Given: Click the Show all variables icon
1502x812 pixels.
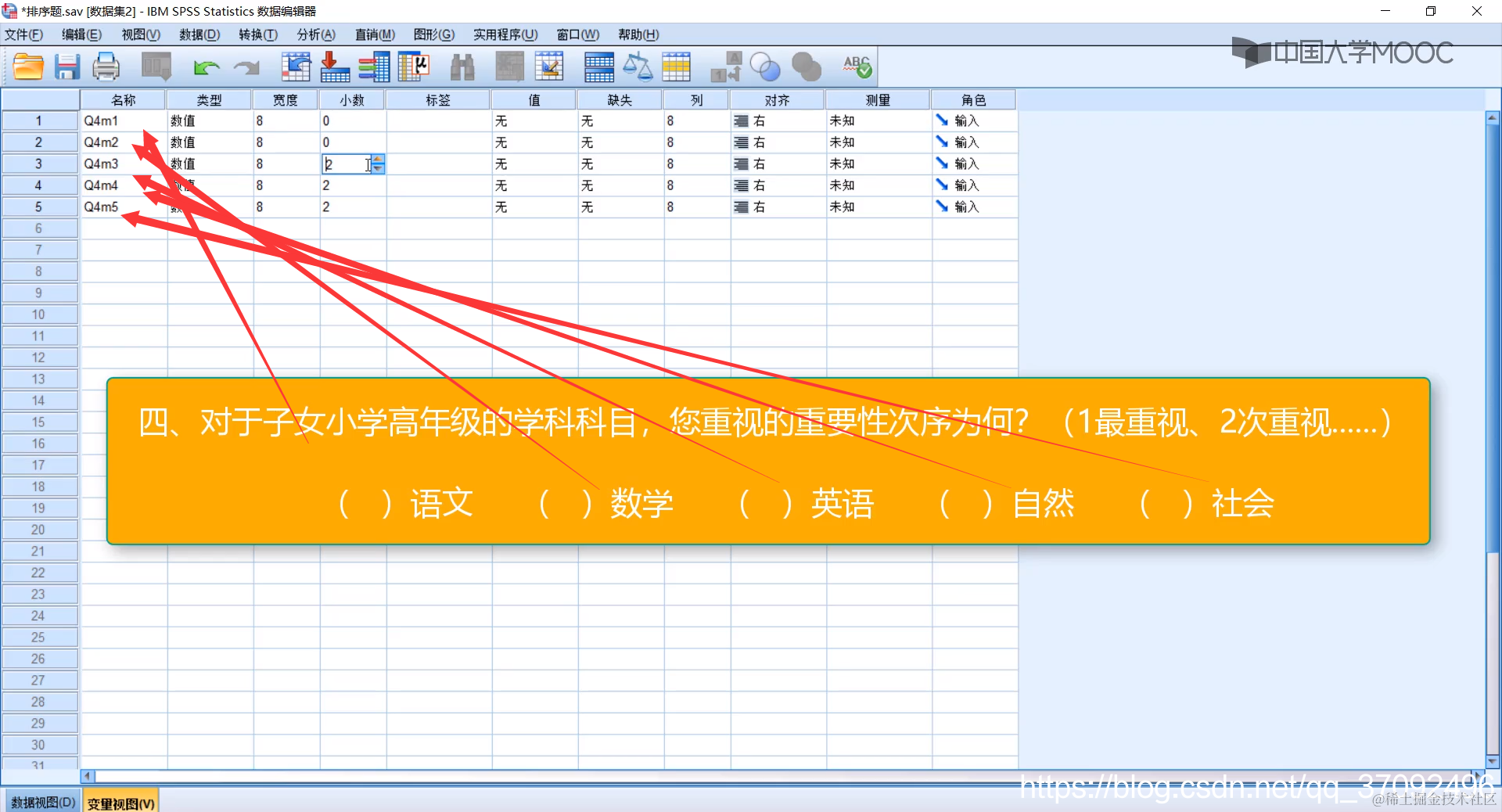Looking at the screenshot, I should tap(807, 67).
